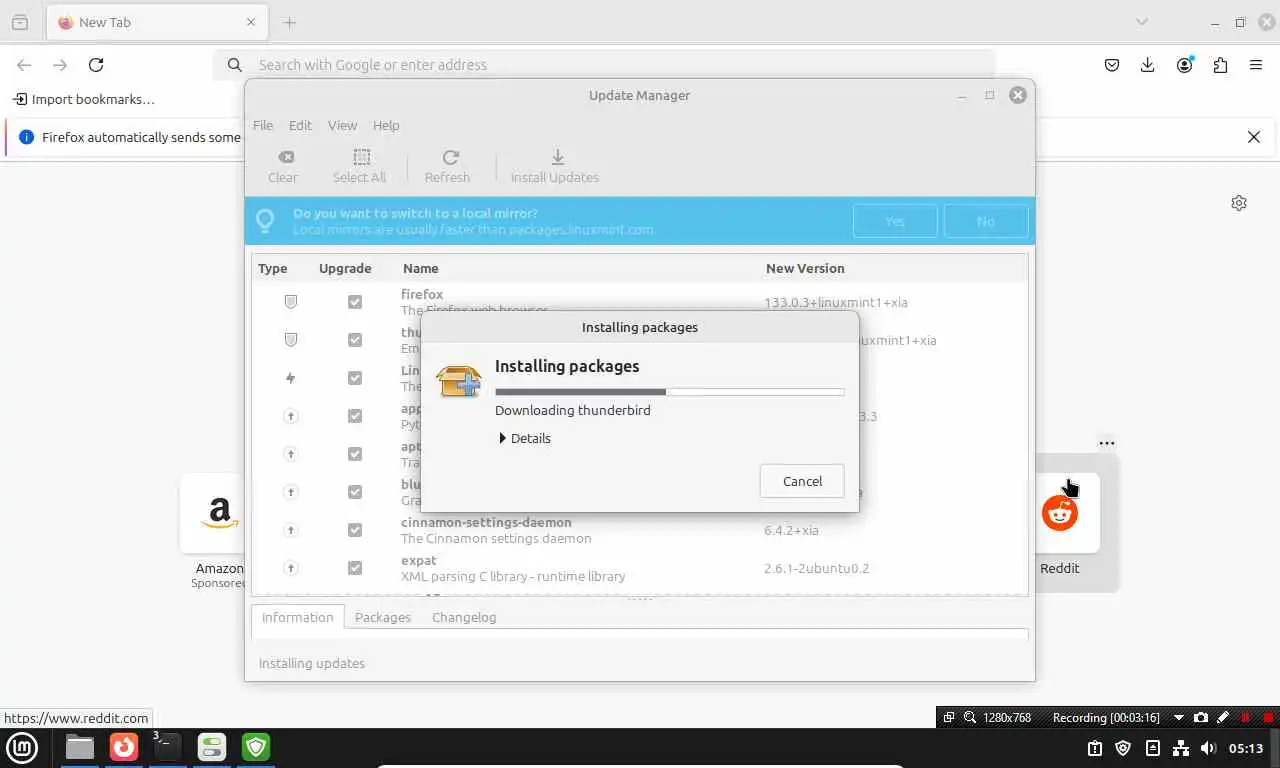
Task: Open Reddit shortcut tile
Action: click(1060, 513)
